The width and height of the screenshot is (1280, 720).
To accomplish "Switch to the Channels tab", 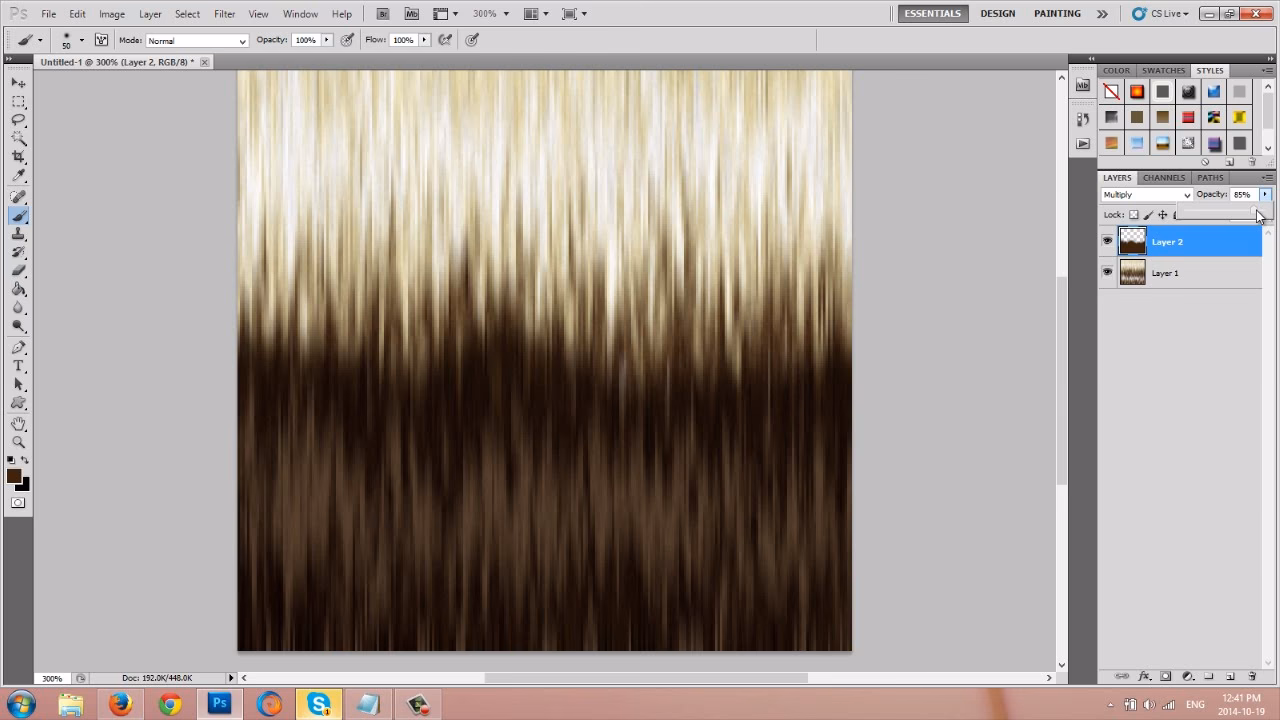I will 1163,178.
